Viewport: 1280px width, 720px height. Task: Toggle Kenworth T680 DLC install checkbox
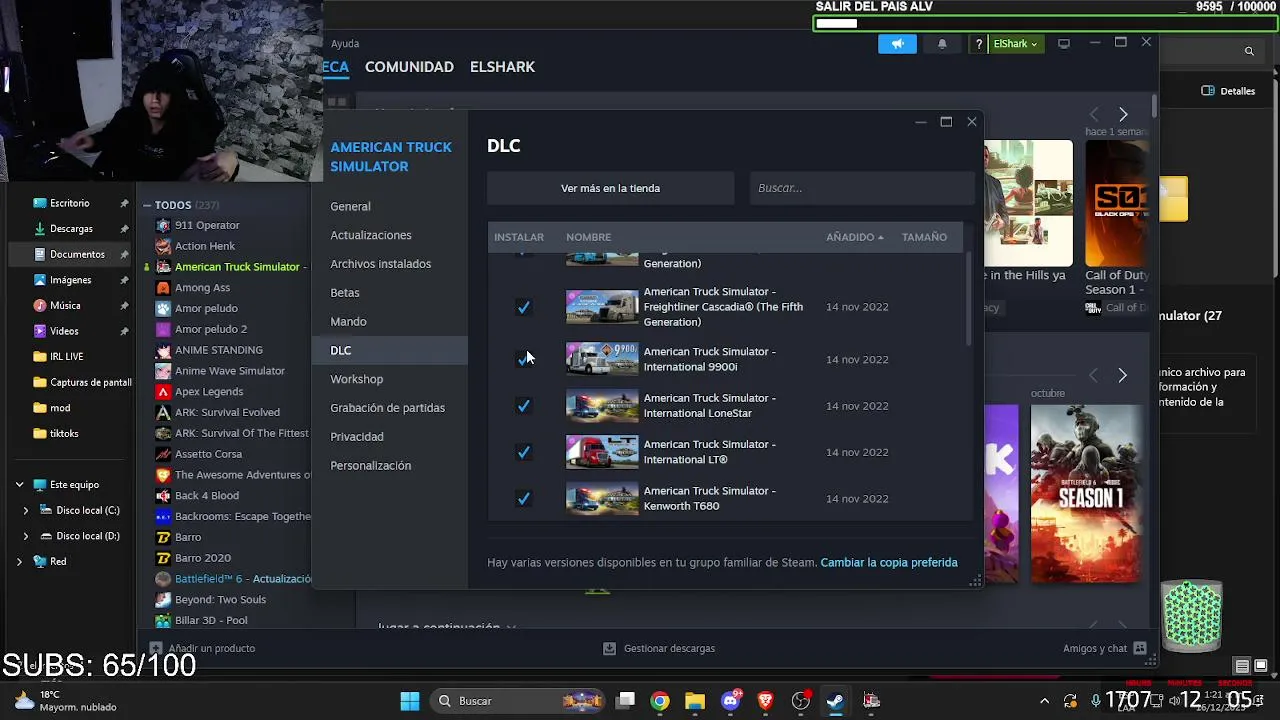tap(523, 498)
